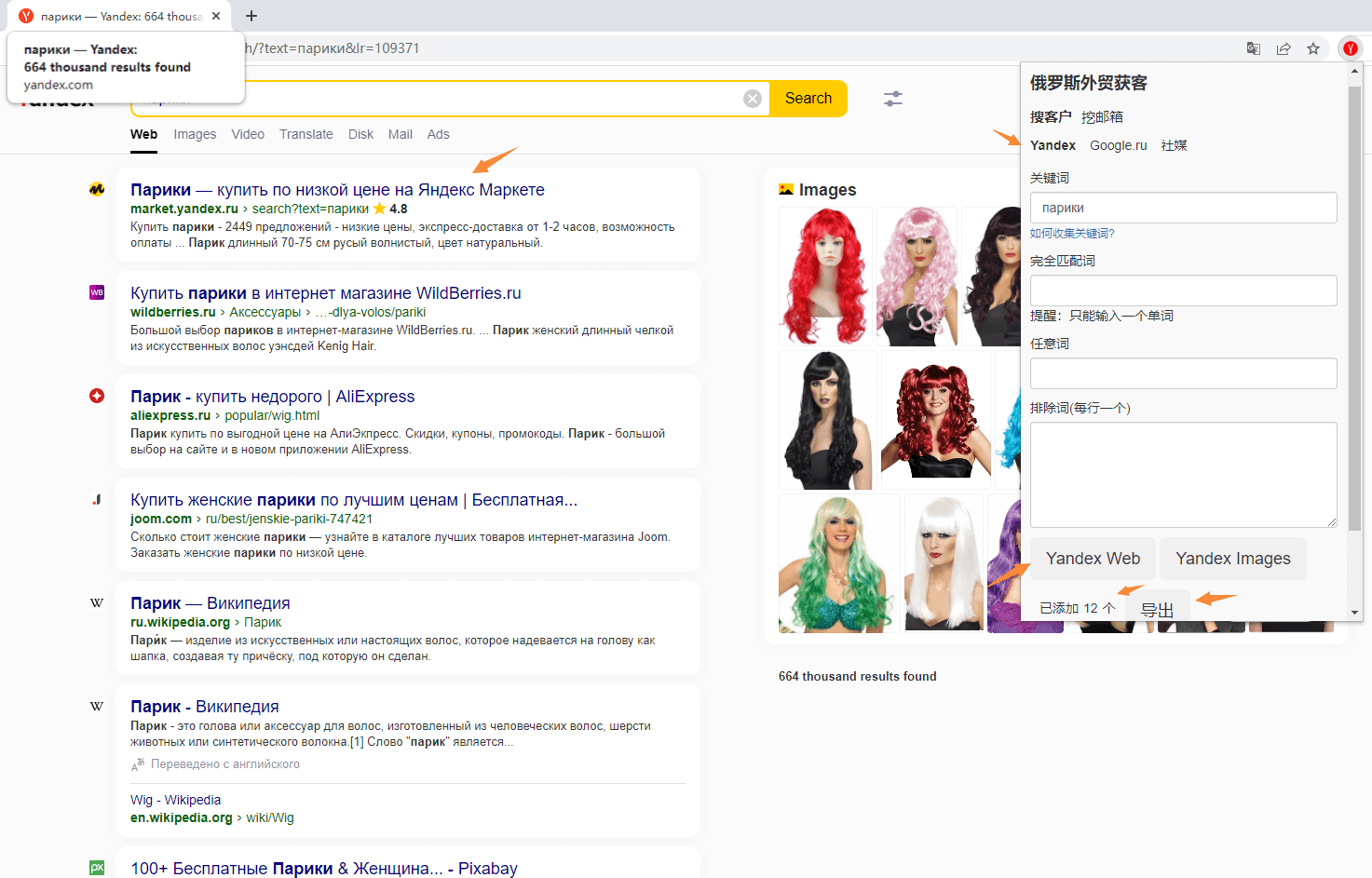
Task: Choose the 社媒 source option
Action: (x=1174, y=145)
